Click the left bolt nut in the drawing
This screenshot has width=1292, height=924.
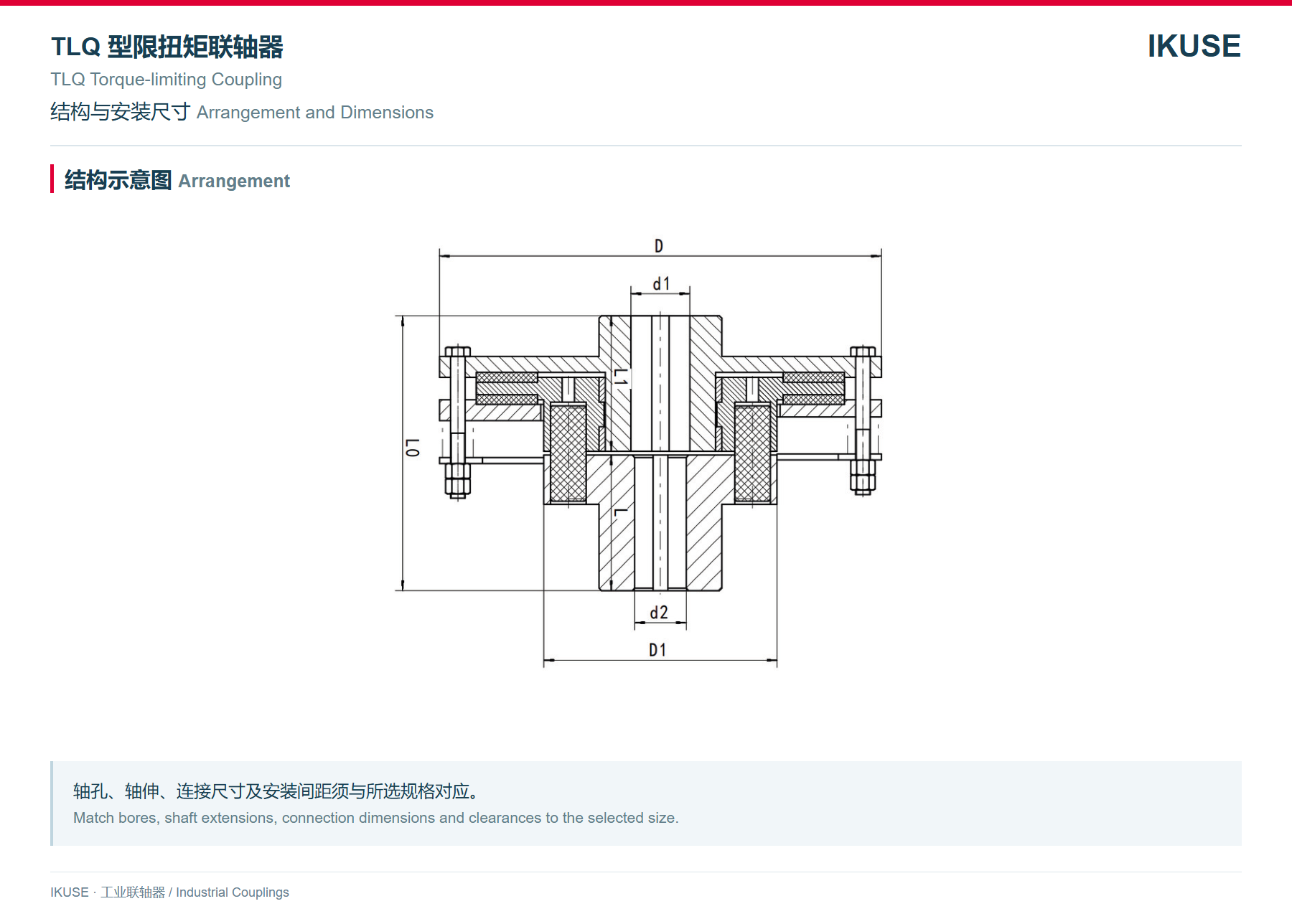(x=457, y=479)
